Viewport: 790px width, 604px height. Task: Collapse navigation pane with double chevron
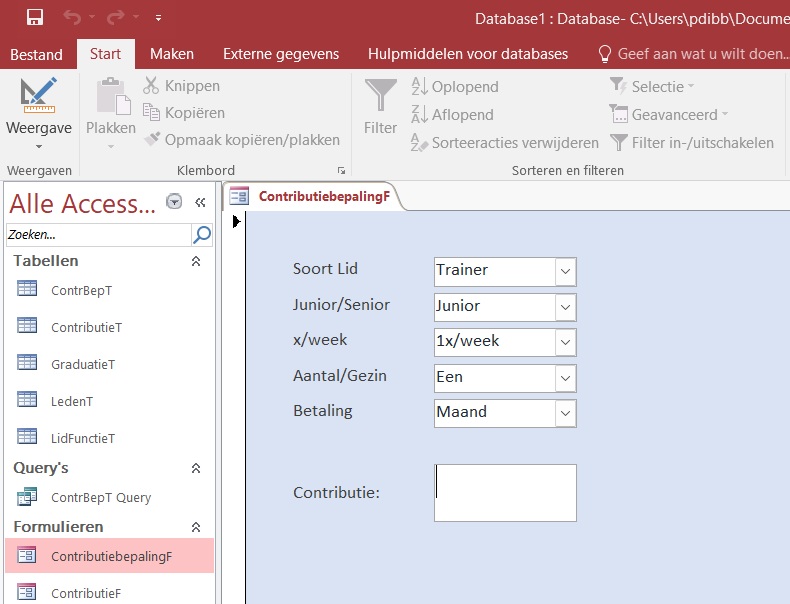pyautogui.click(x=200, y=203)
